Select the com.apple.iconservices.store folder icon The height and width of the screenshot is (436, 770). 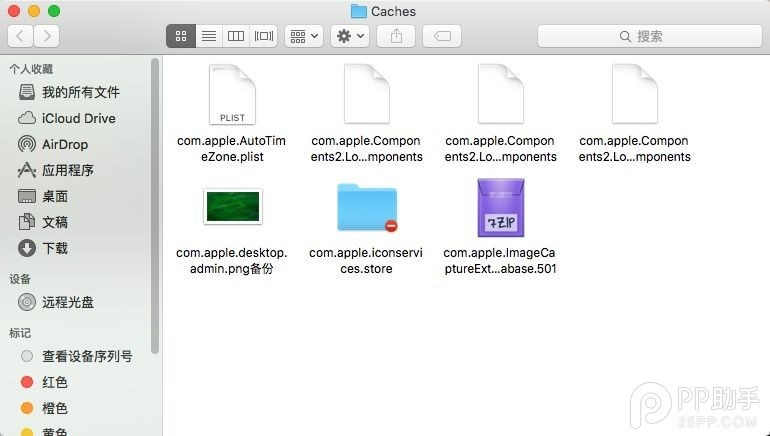point(367,207)
